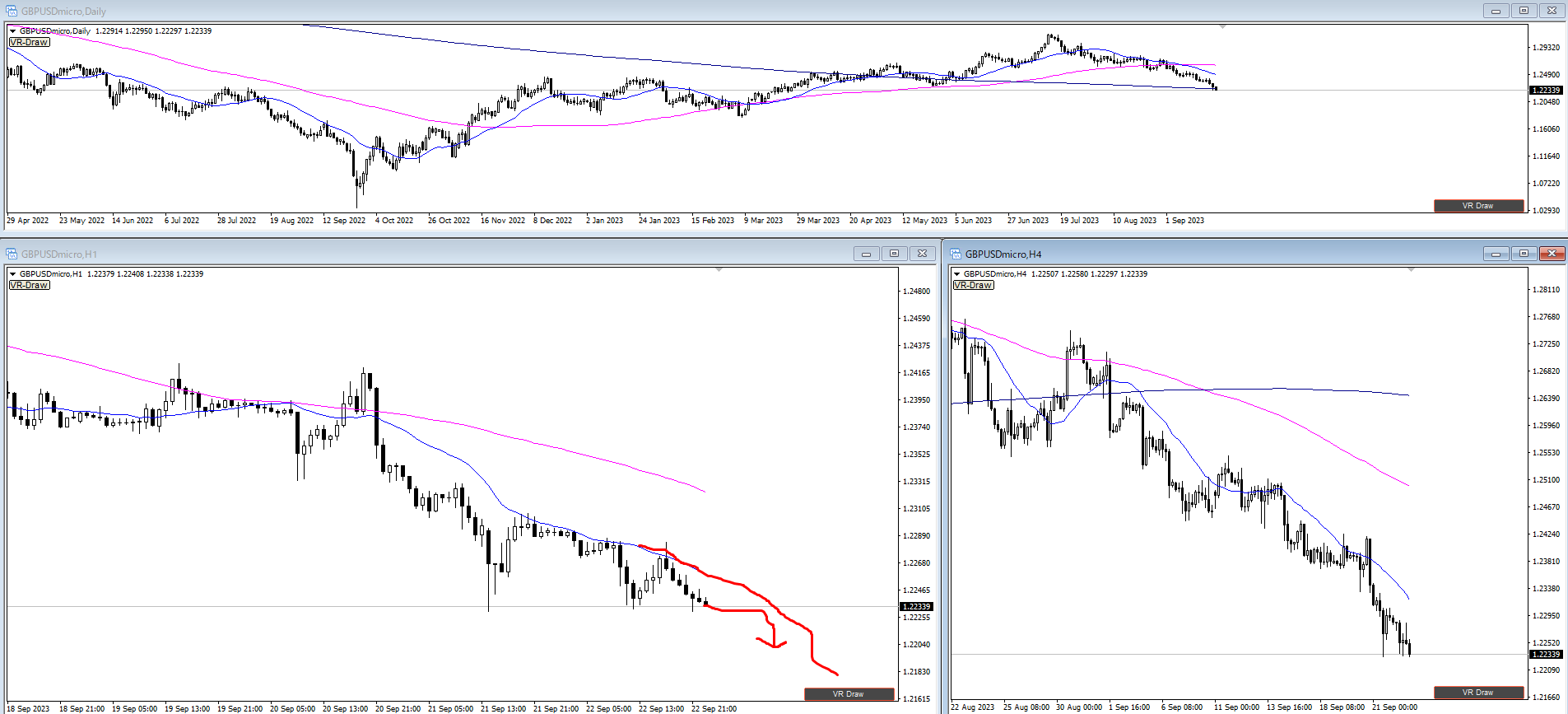This screenshot has width=1568, height=714.
Task: Click the 12 Sep 2022 date on Daily time axis
Action: (344, 221)
